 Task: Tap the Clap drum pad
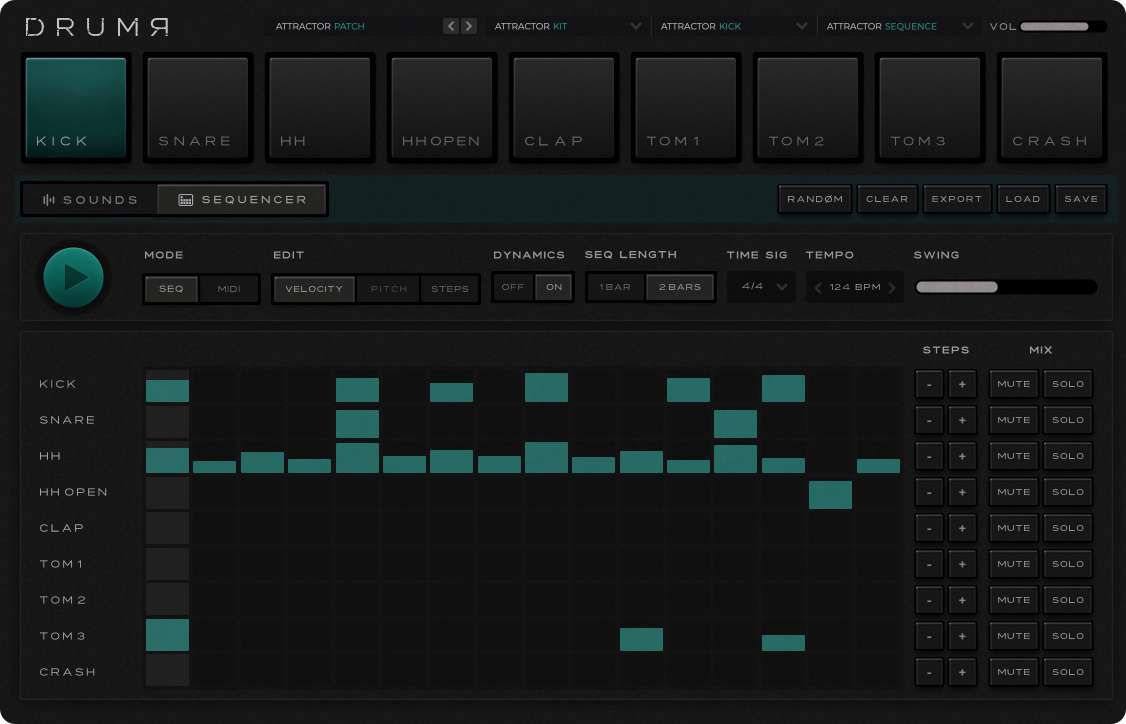564,108
